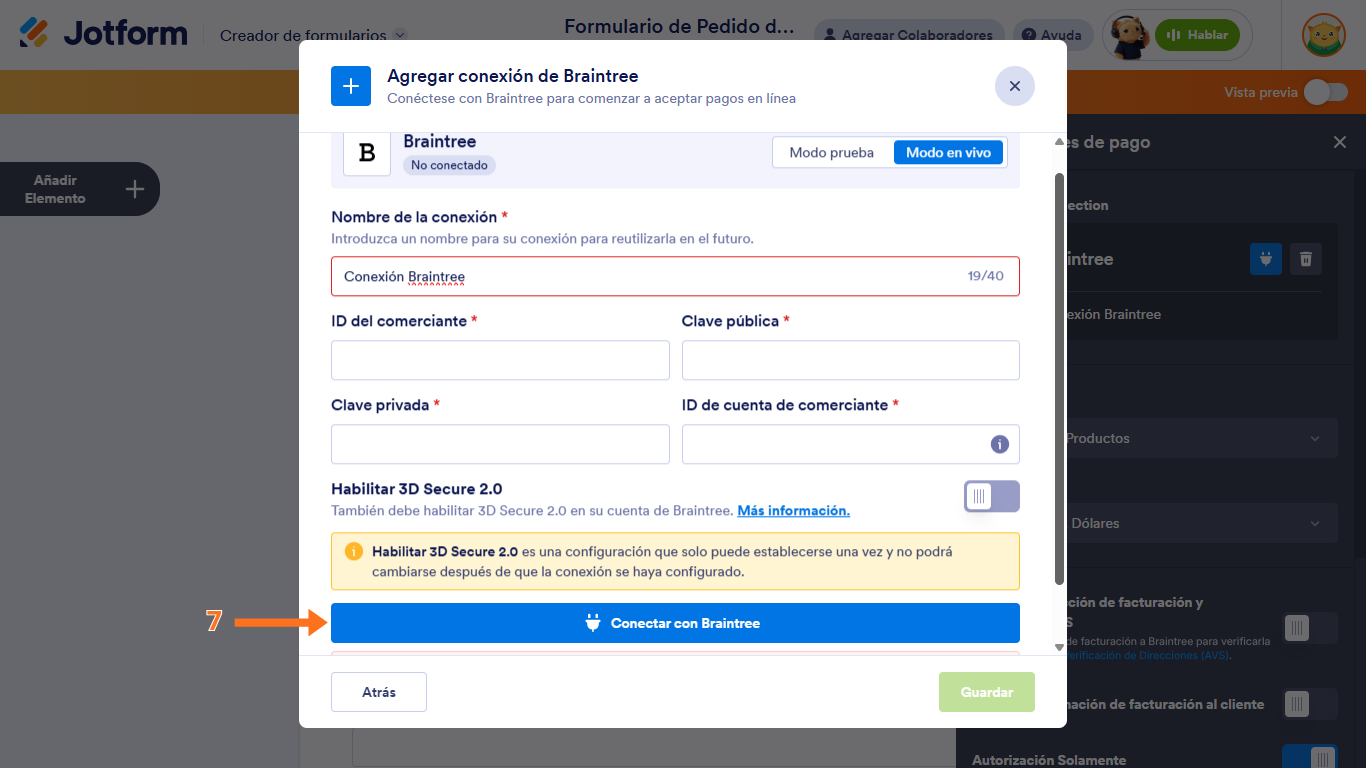
Task: Click the Clave privada field
Action: tap(500, 444)
